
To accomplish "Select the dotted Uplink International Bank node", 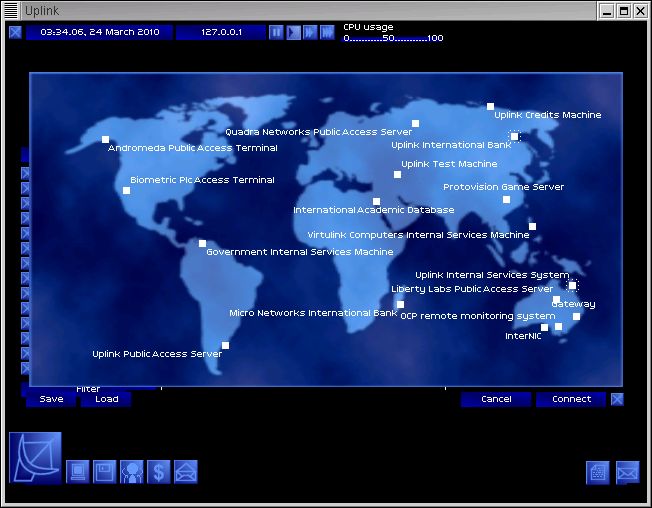I will [x=515, y=136].
